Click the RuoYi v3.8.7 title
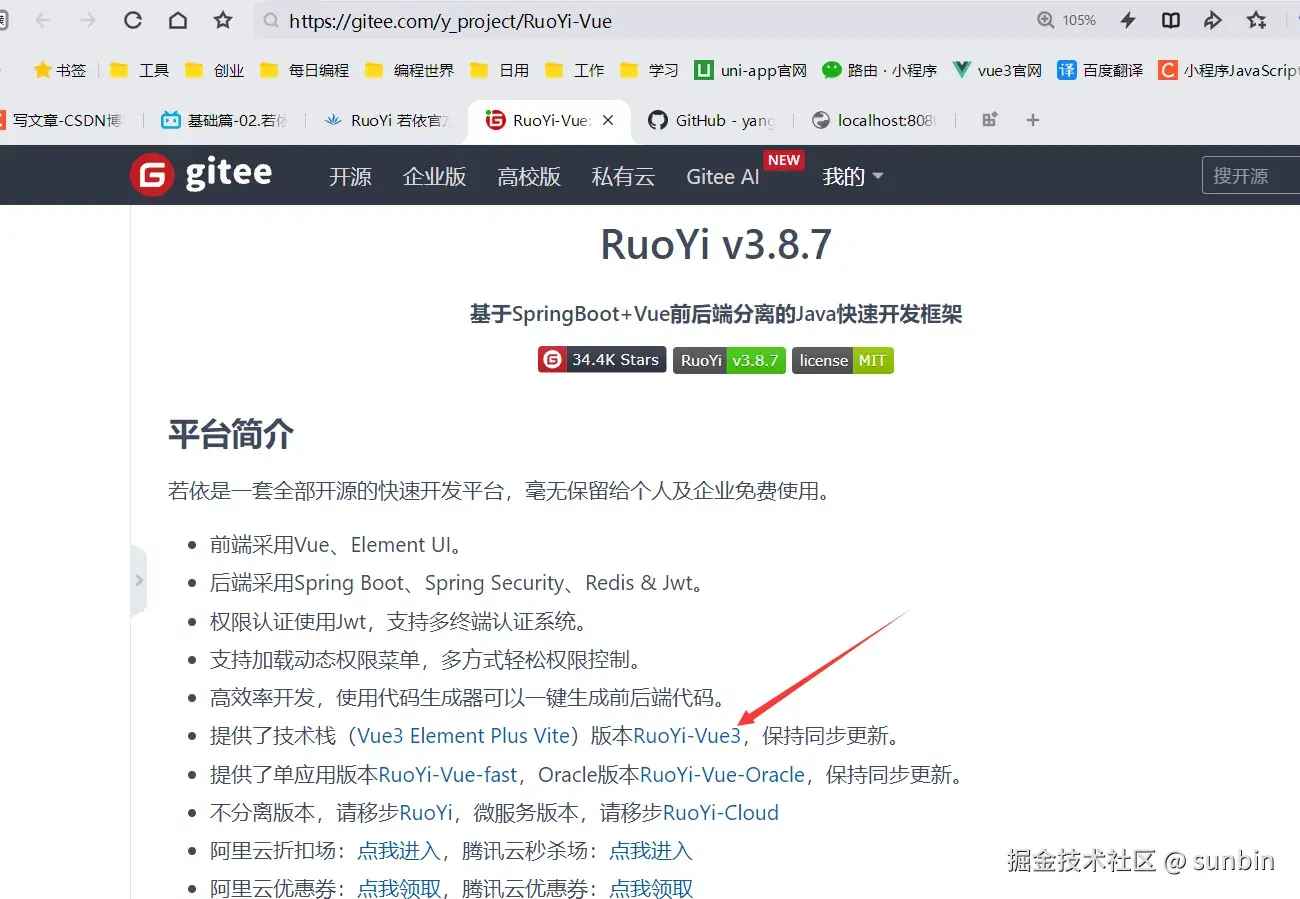Screen dimensions: 1300x899 [716, 244]
